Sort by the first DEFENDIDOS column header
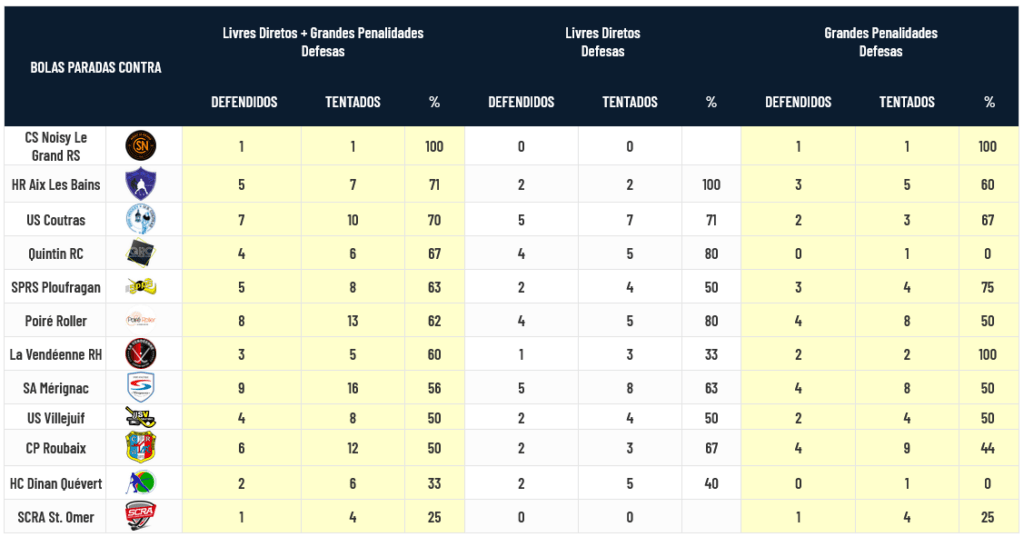This screenshot has width=1024, height=537. (x=244, y=102)
